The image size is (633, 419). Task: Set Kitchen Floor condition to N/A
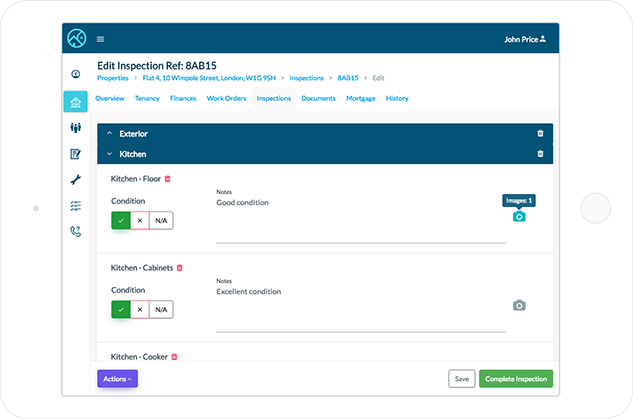pyautogui.click(x=161, y=220)
